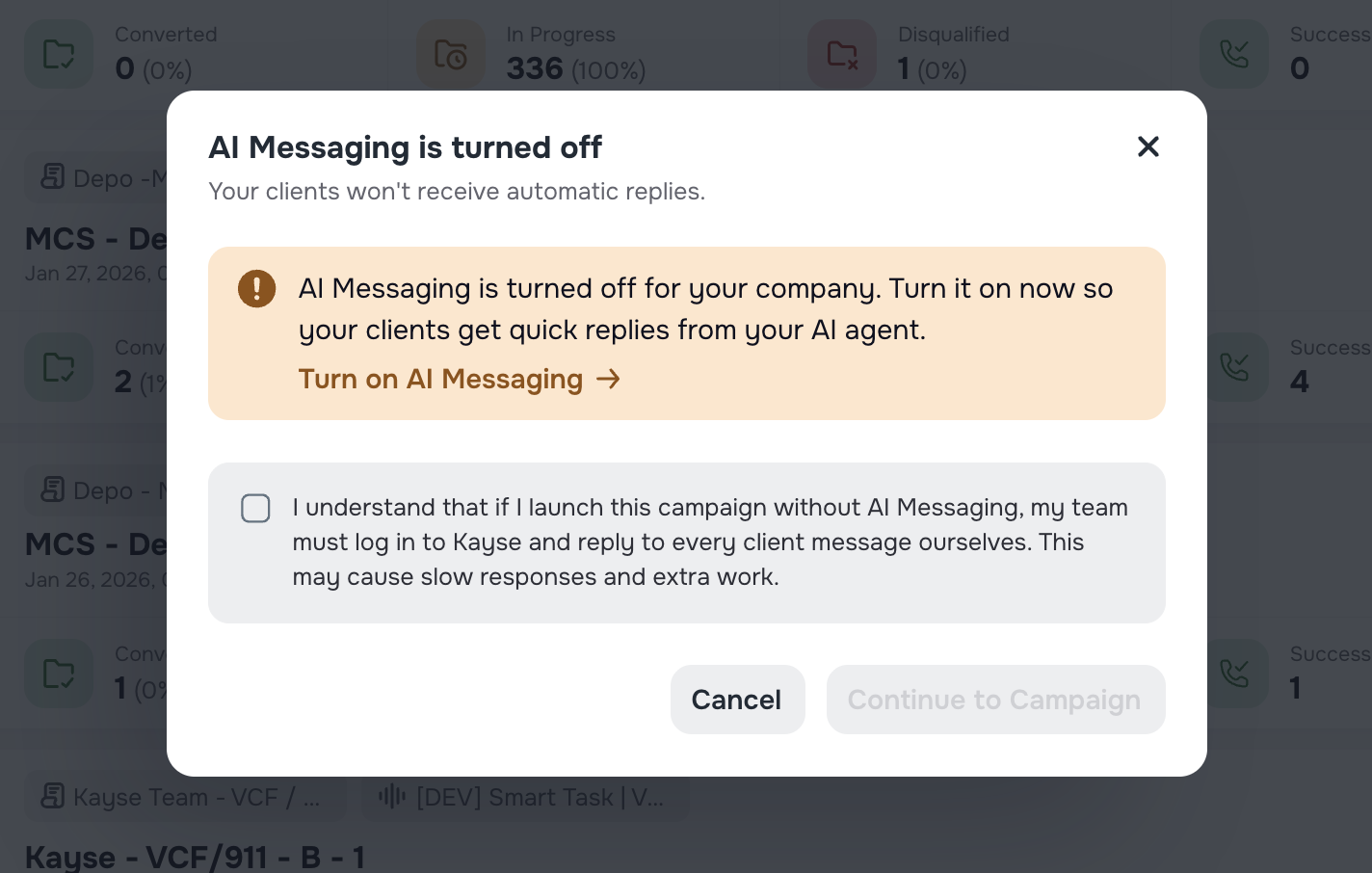Click the document icon beside the "Depo -M" tag
This screenshot has width=1372, height=873.
click(52, 177)
